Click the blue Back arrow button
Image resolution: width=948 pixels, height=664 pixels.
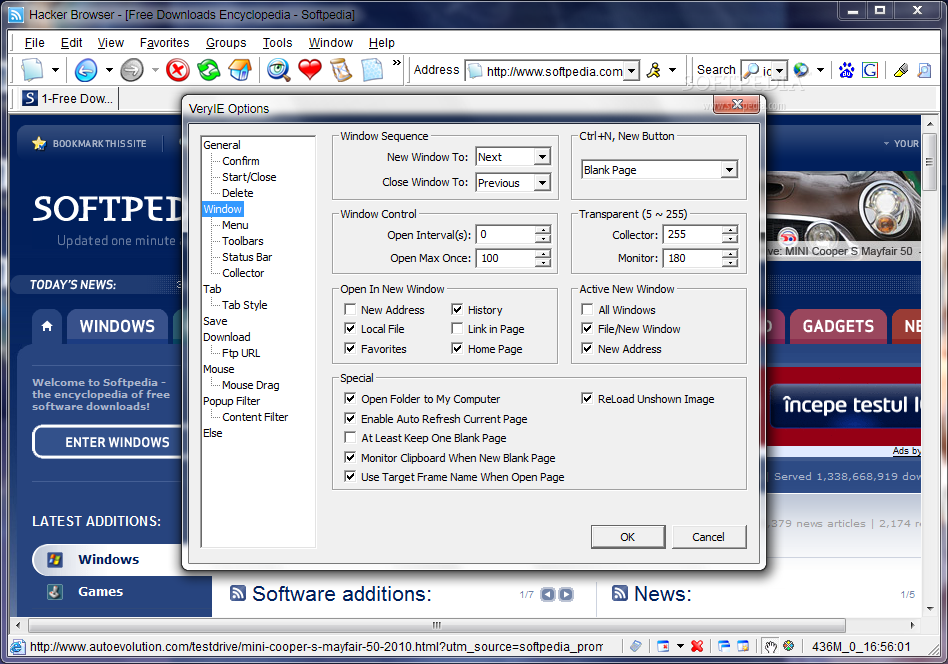(86, 70)
